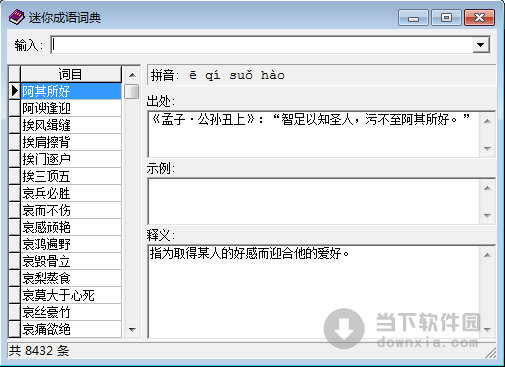The image size is (505, 367).
Task: Click the word list scrollbar up arrow
Action: (132, 75)
